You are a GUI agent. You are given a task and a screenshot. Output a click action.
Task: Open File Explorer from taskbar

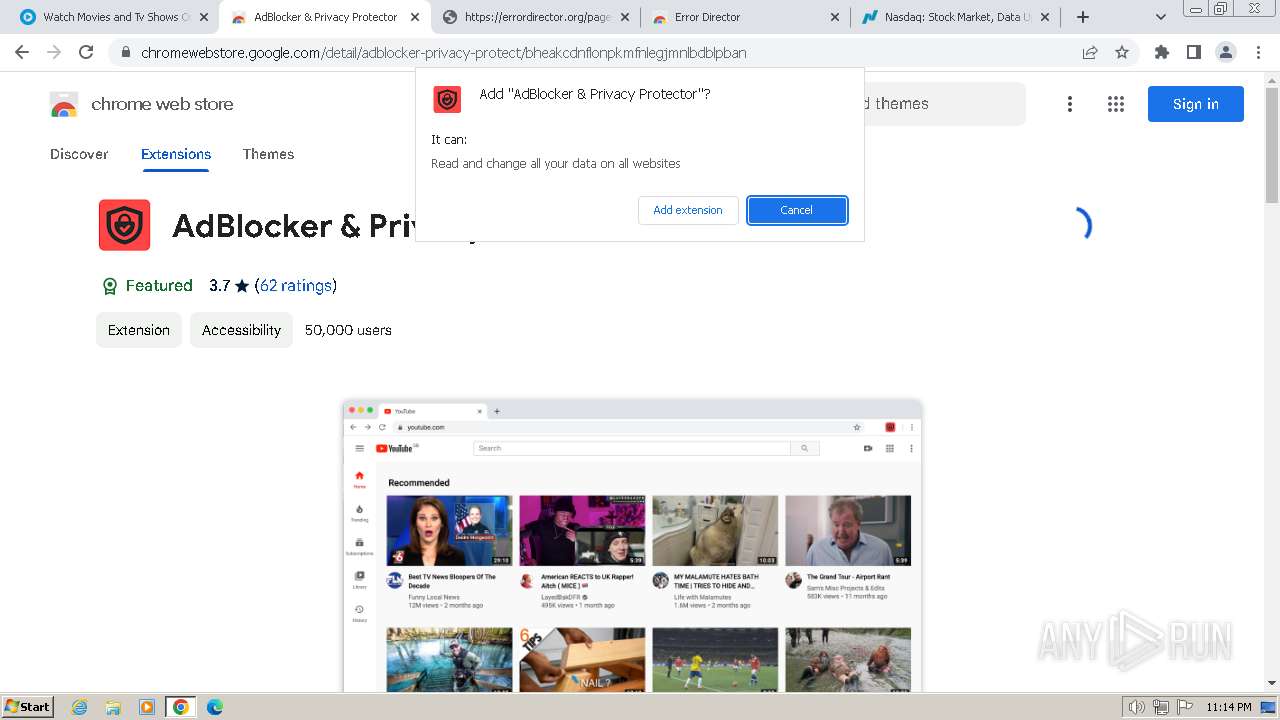[113, 707]
